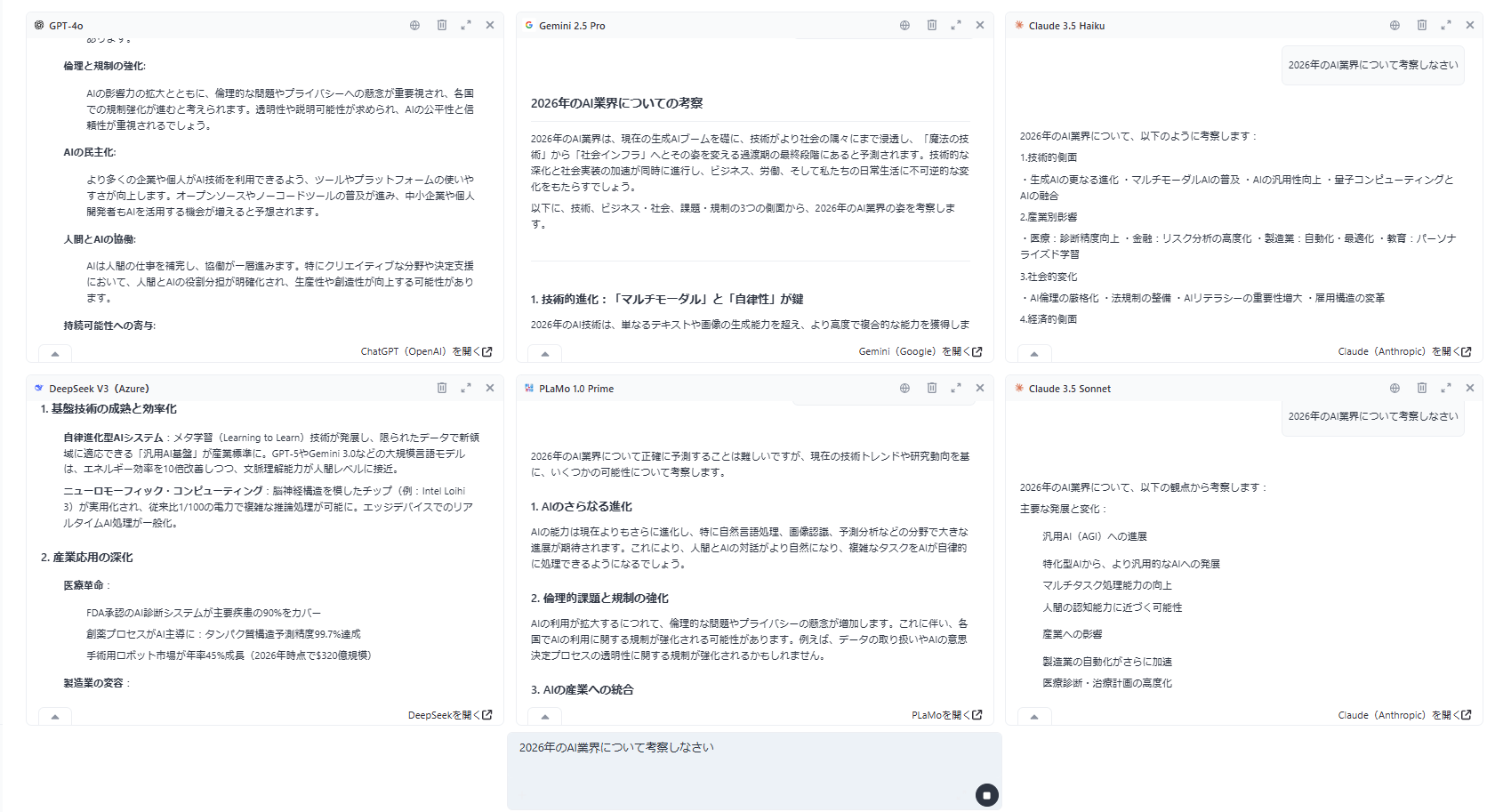
Task: Delete DeepSeek V3 conversation via trash icon
Action: 442,388
